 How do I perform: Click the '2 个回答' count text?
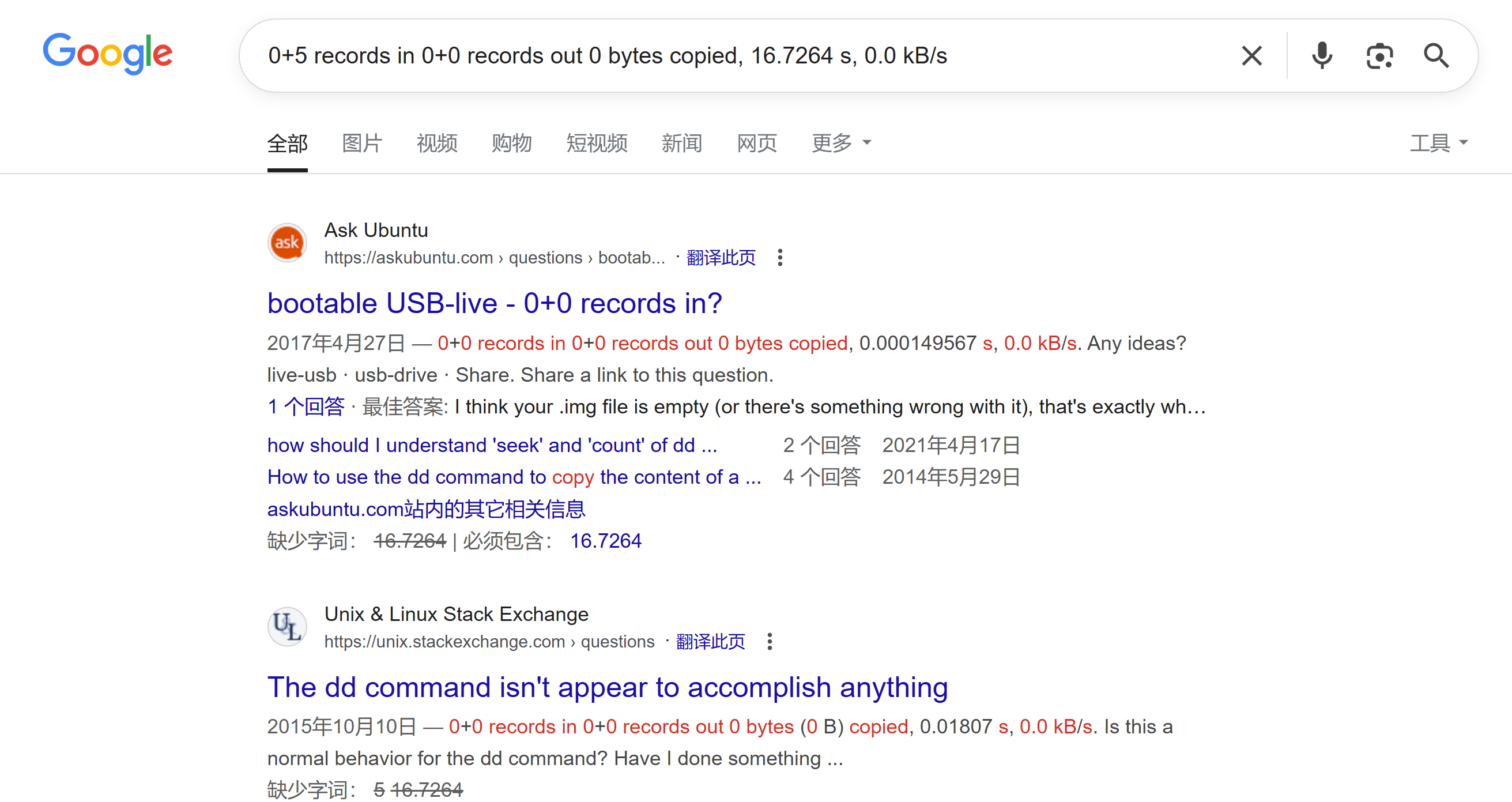pyautogui.click(x=821, y=445)
